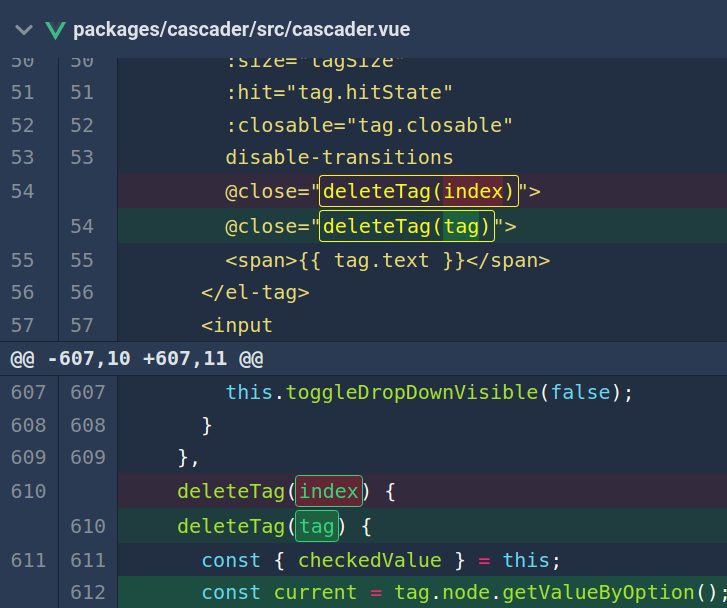Screen dimensions: 727x608
Task: Open packages/cascader/src/cascader.vue file path
Action: [x=242, y=30]
